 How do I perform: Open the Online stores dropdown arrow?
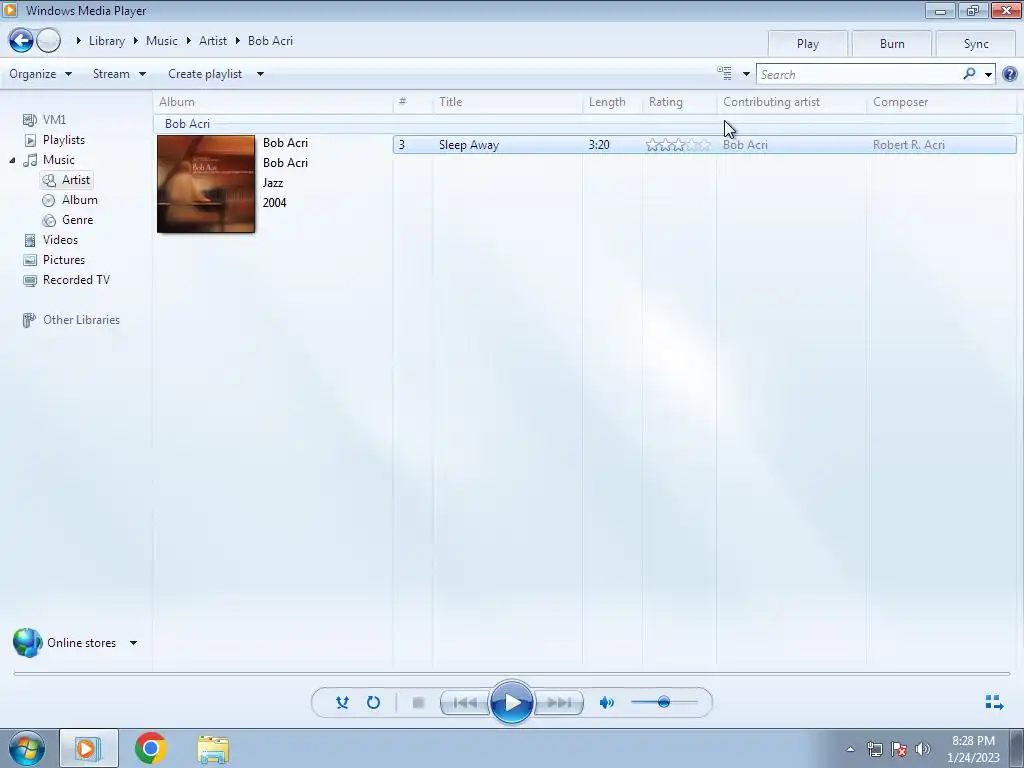[133, 643]
